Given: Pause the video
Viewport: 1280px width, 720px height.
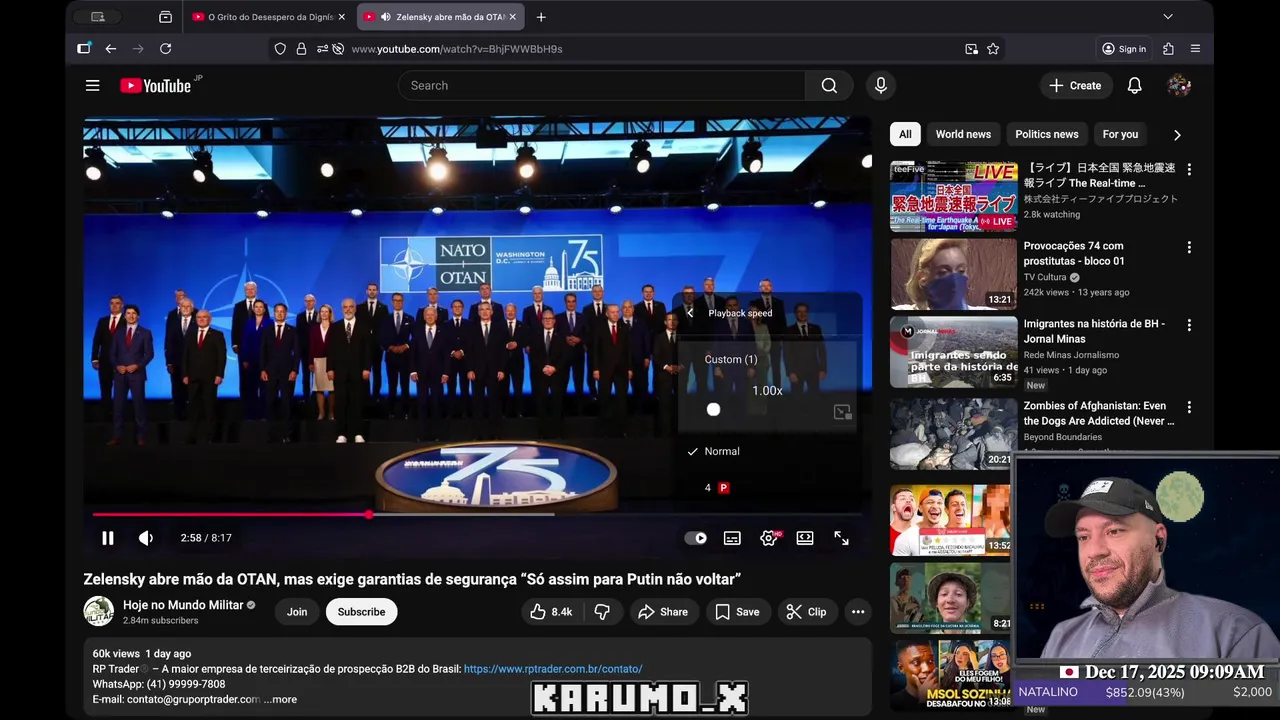Looking at the screenshot, I should tap(107, 538).
